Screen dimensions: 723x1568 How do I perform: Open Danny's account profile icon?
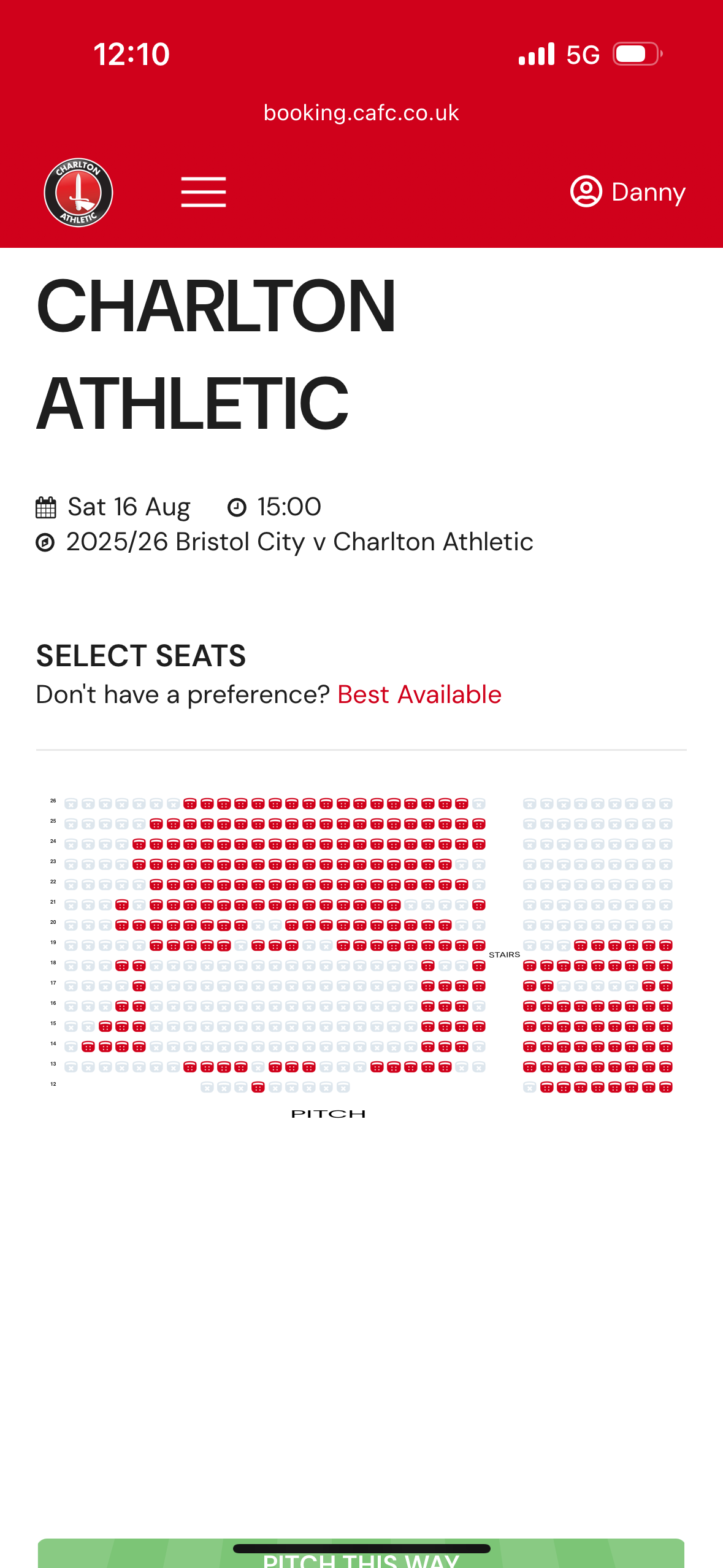pyautogui.click(x=586, y=191)
